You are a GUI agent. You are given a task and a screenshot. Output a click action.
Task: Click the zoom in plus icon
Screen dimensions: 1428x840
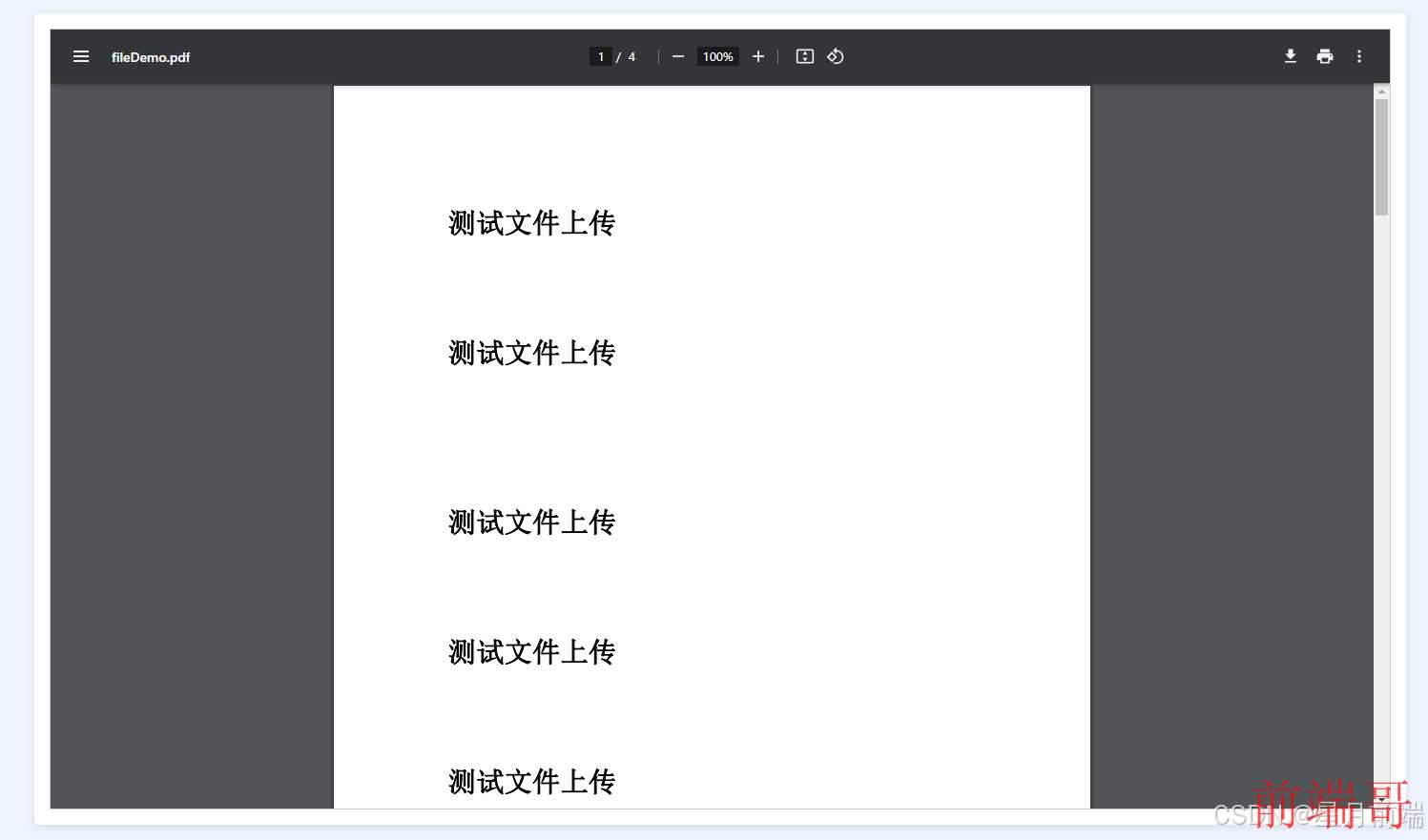click(x=758, y=56)
